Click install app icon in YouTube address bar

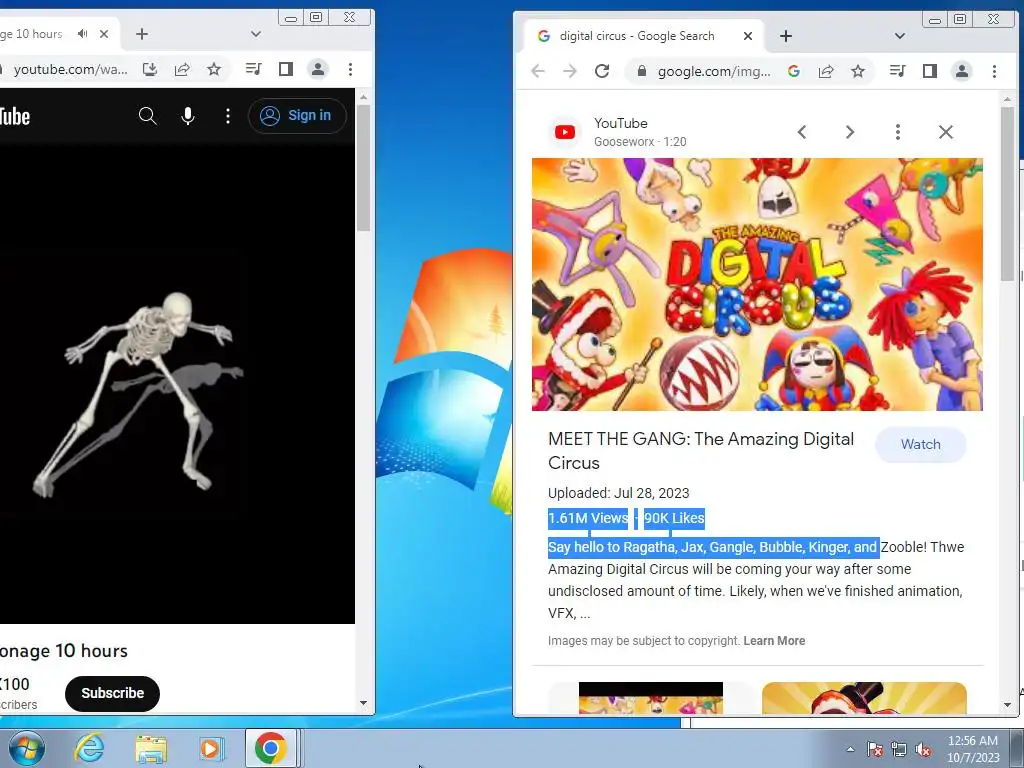[150, 69]
